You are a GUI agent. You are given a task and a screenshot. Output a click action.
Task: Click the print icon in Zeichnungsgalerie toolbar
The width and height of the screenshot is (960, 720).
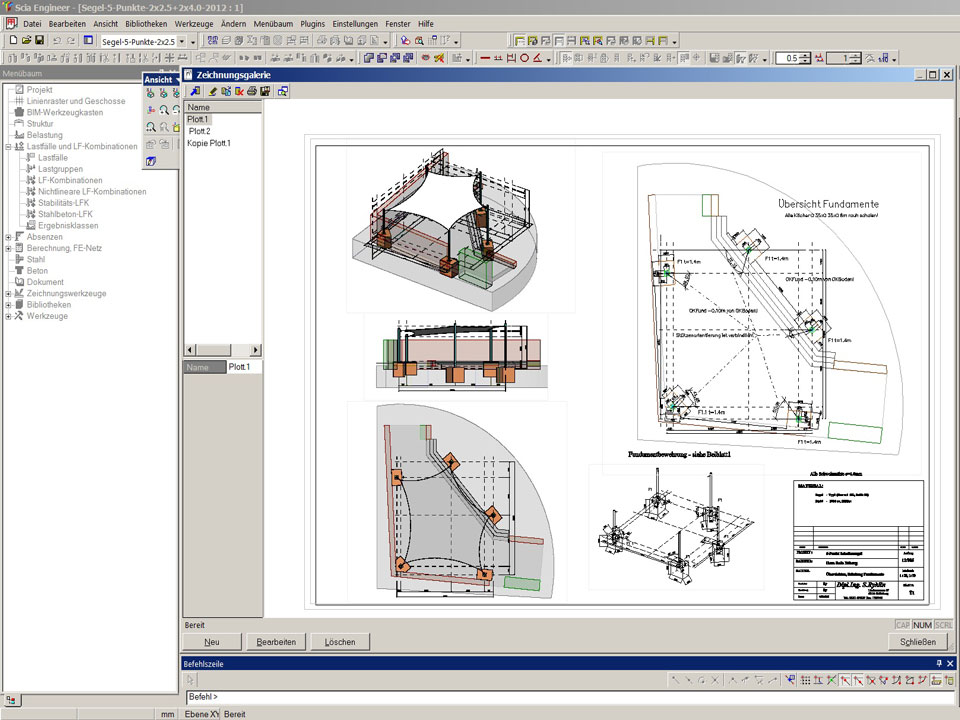tap(252, 91)
